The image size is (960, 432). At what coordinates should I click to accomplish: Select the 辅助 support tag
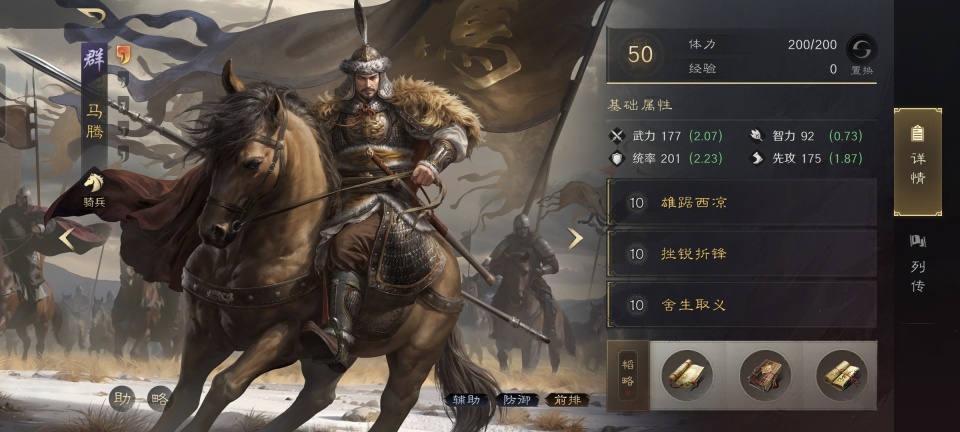tap(467, 400)
